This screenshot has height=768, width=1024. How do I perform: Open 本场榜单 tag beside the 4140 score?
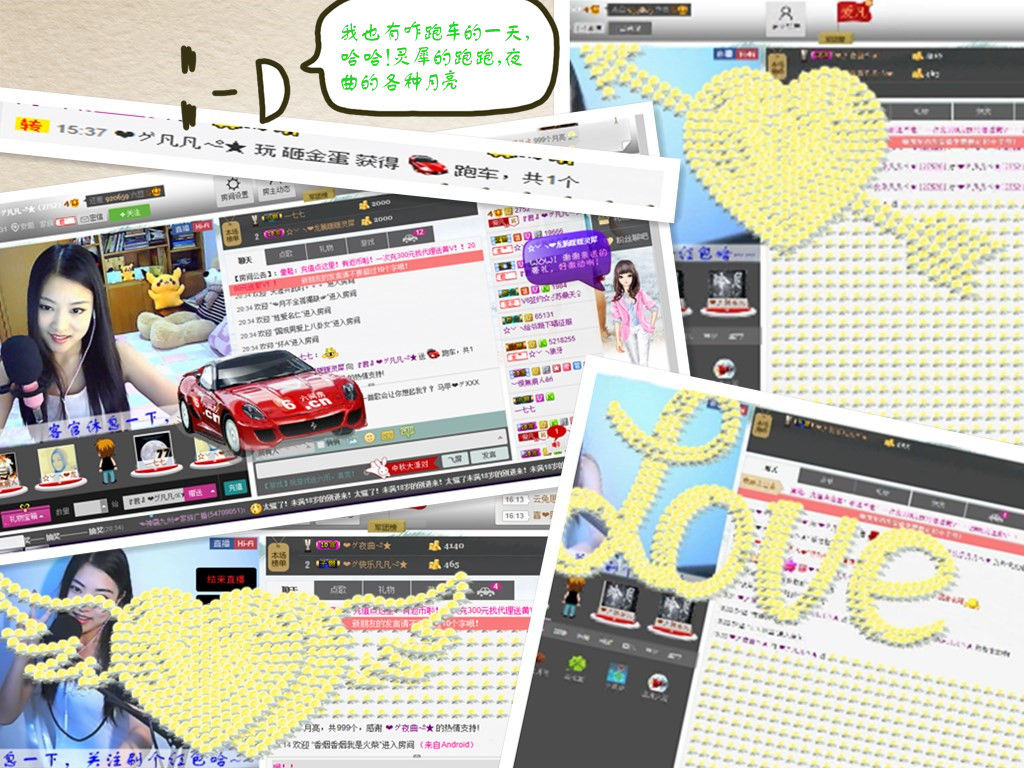click(278, 556)
